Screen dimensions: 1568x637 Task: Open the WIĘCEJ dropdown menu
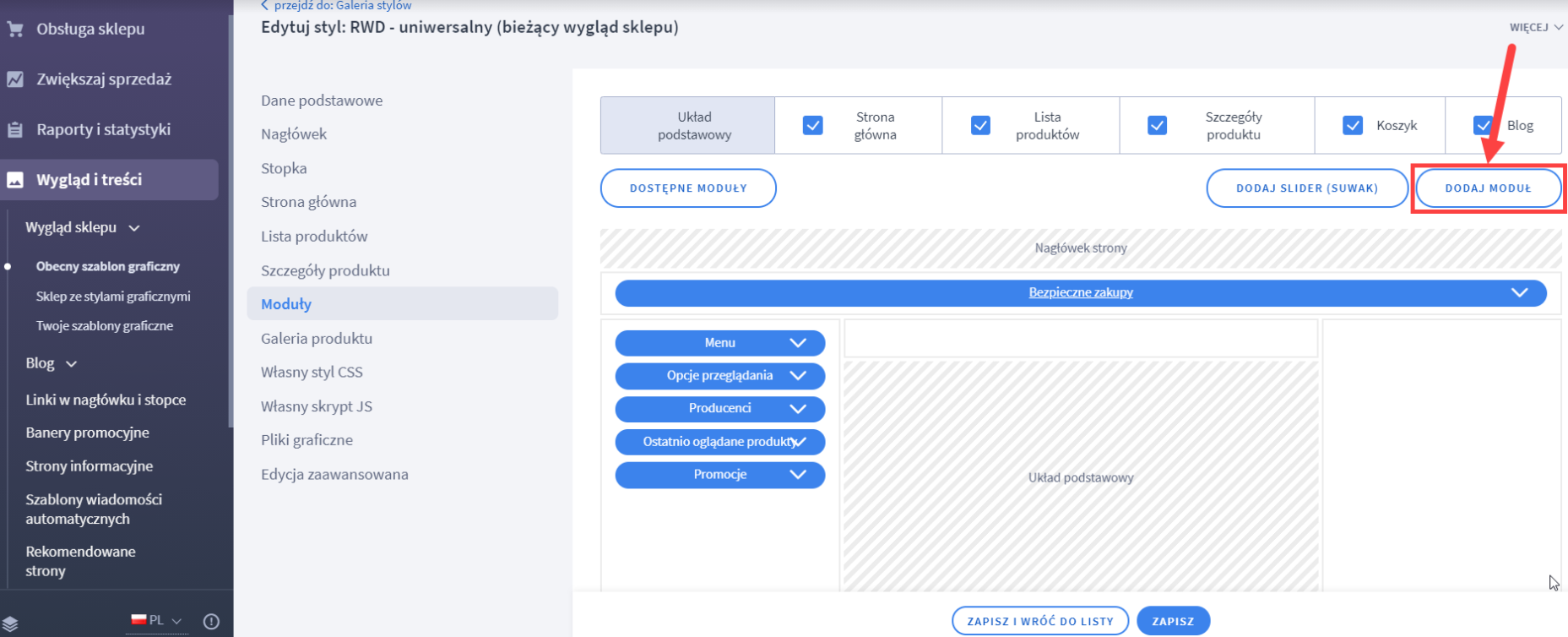[1535, 27]
